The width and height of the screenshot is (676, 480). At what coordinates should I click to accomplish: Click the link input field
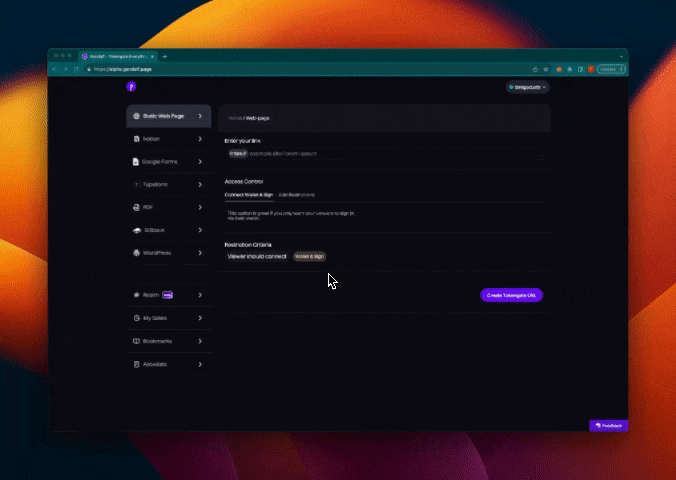[x=385, y=154]
